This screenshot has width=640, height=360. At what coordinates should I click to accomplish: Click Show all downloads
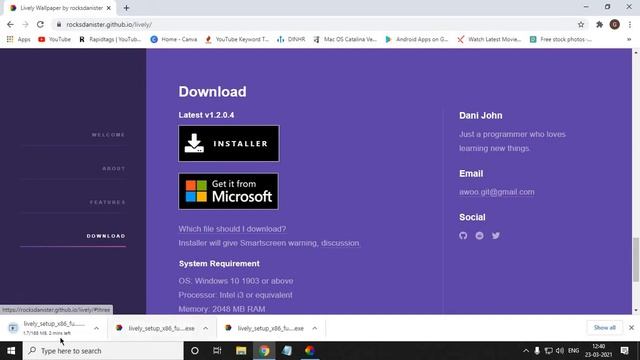click(x=604, y=328)
